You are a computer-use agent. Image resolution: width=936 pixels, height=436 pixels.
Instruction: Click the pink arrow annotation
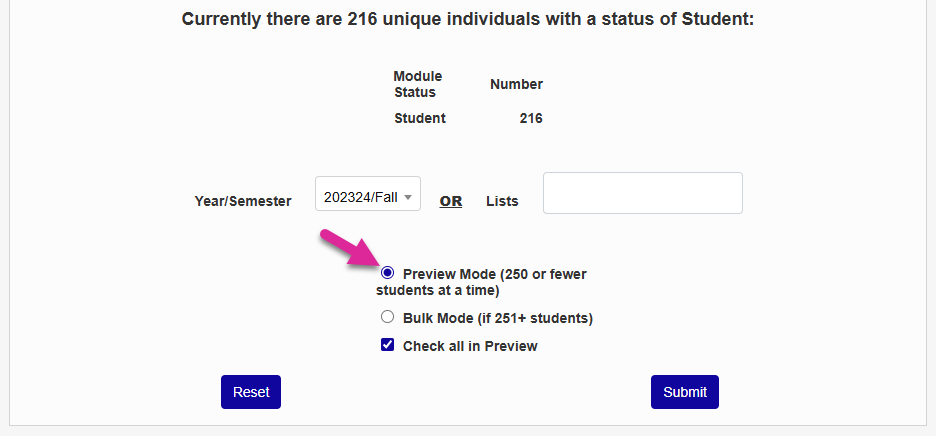(346, 248)
